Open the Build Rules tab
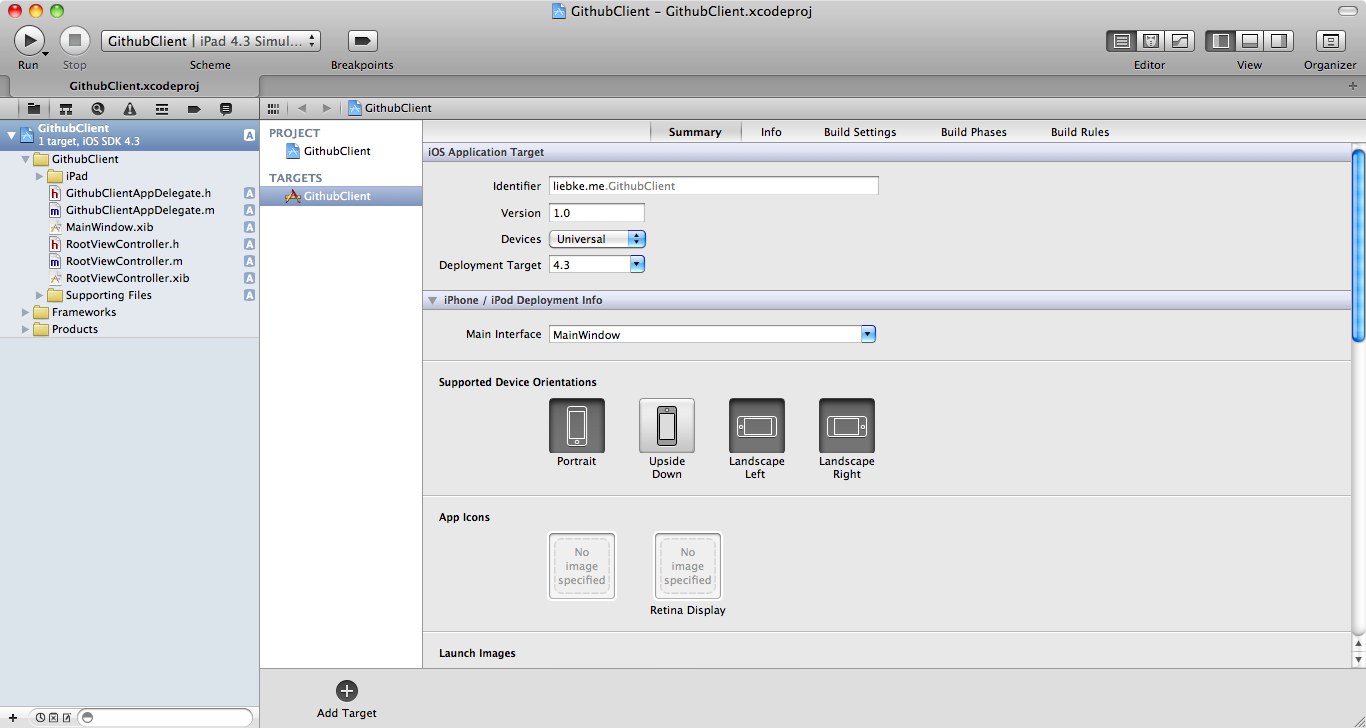Screen dimensions: 1366x728 pos(1080,132)
